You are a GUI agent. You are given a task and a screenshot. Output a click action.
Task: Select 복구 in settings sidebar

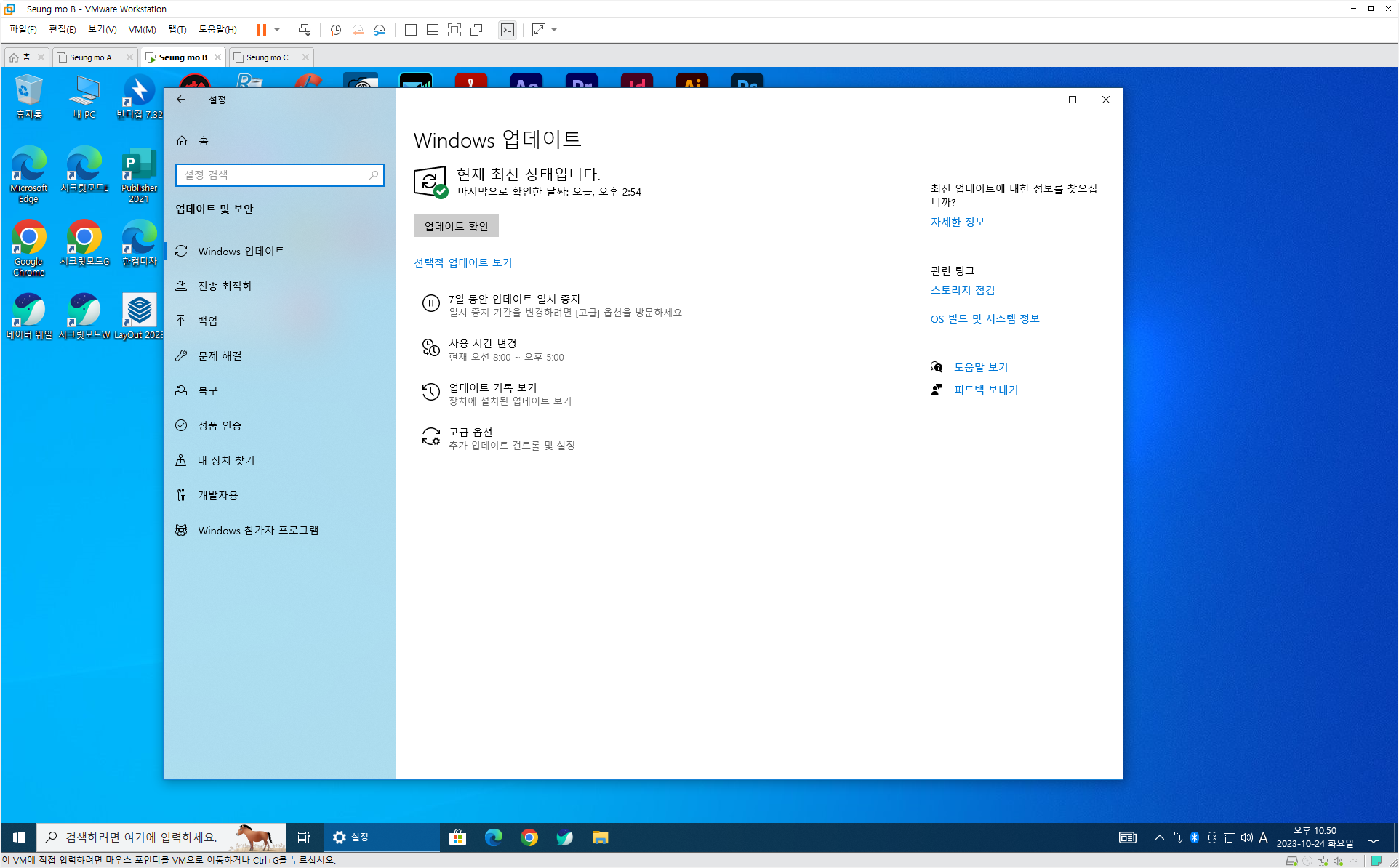[x=208, y=390]
